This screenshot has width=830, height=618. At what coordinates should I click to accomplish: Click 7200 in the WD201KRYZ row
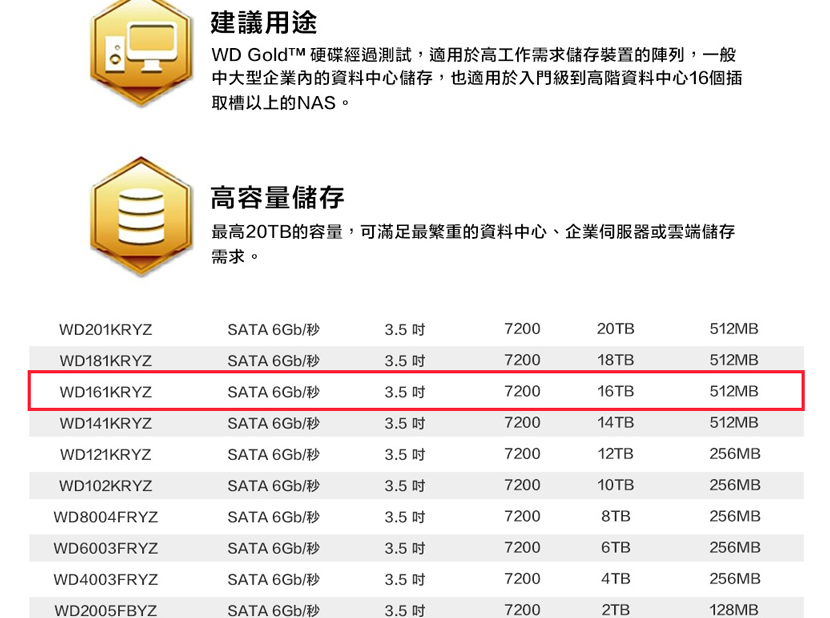[x=522, y=329]
